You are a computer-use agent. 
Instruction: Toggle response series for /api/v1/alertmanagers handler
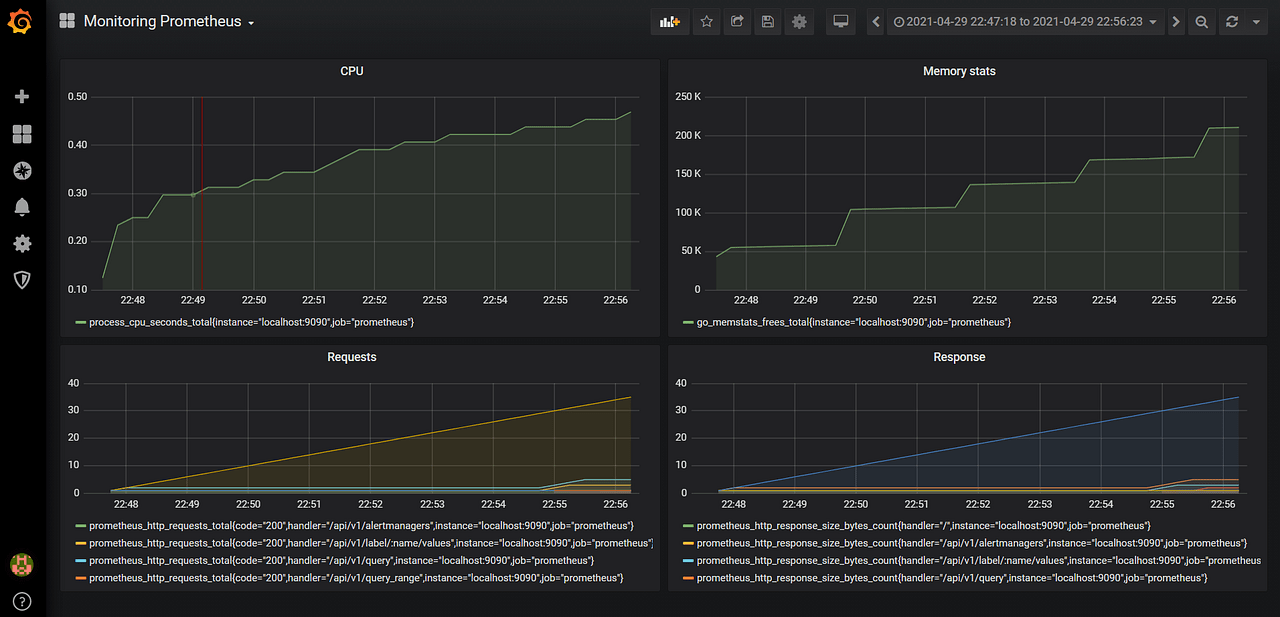[x=973, y=543]
